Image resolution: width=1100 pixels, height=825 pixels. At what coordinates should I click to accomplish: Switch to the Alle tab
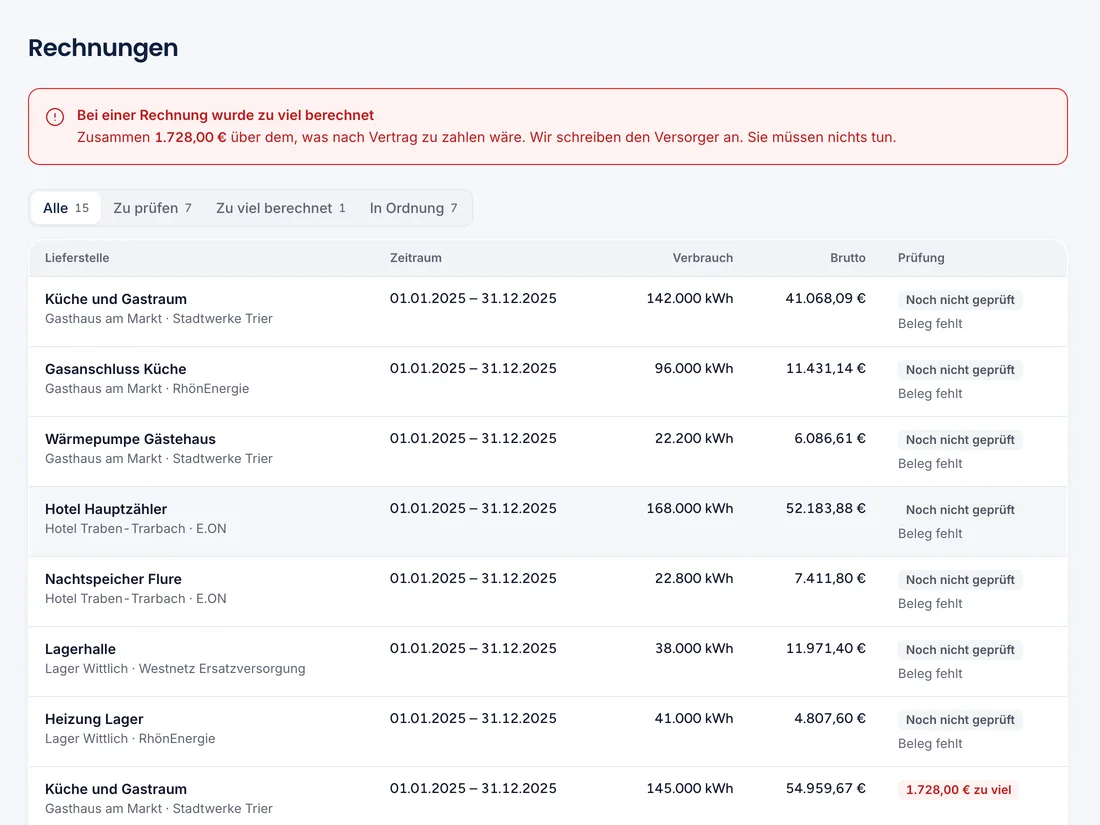66,208
